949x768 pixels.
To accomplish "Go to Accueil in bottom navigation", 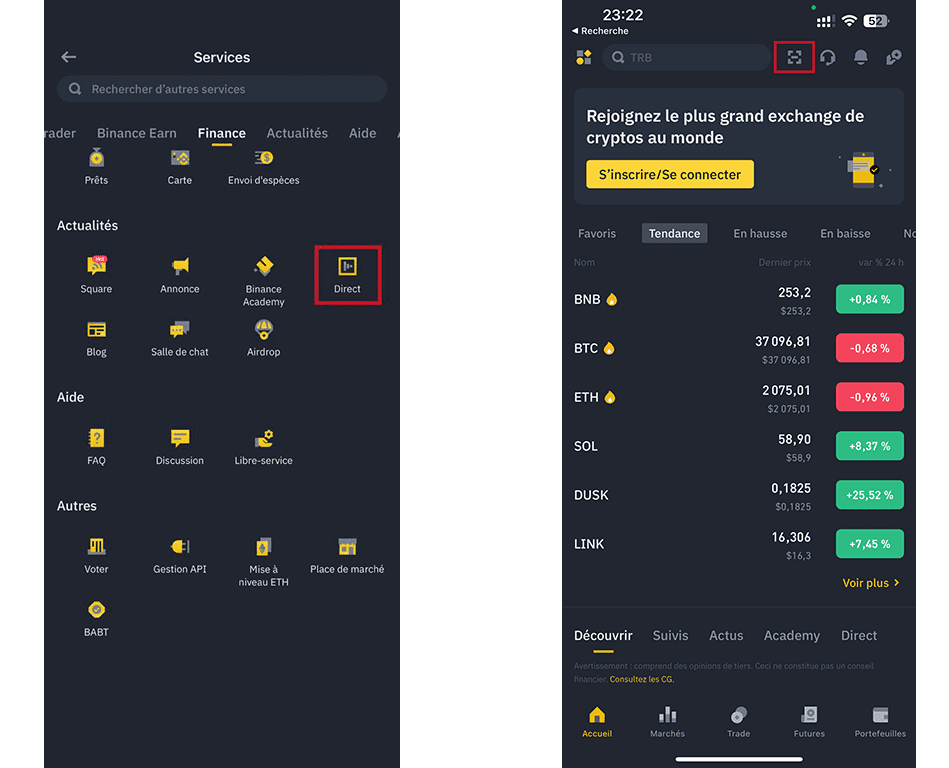I will [x=597, y=722].
